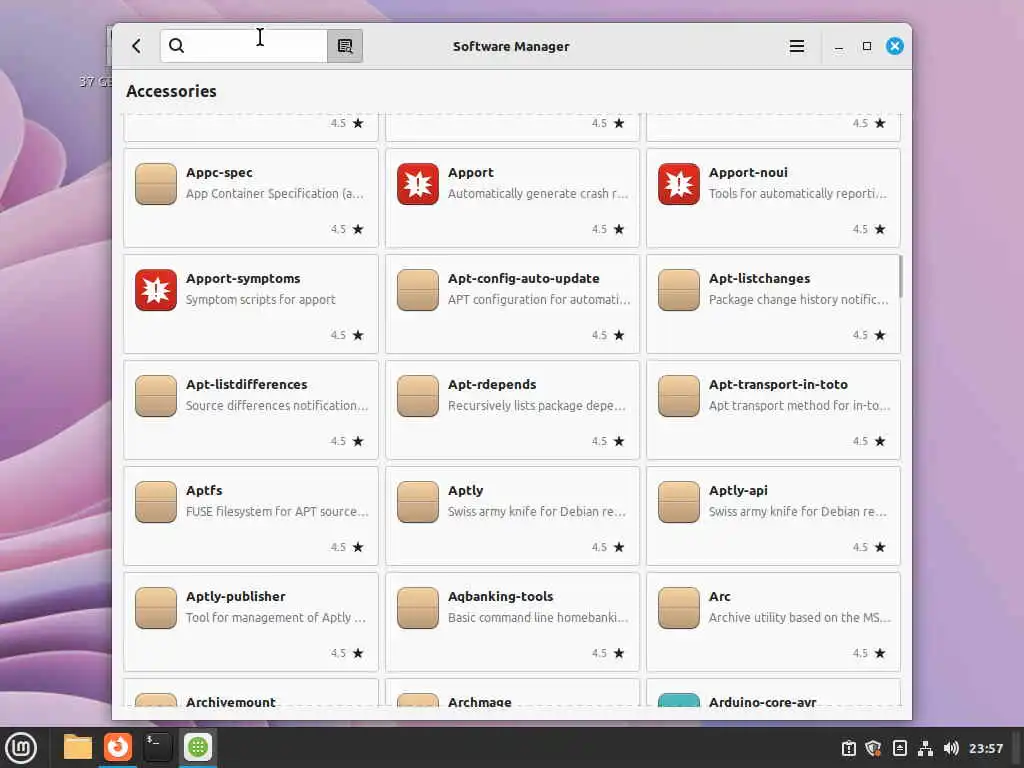Click the Apt-rdepends package icon
This screenshot has width=1024, height=768.
pyautogui.click(x=418, y=396)
